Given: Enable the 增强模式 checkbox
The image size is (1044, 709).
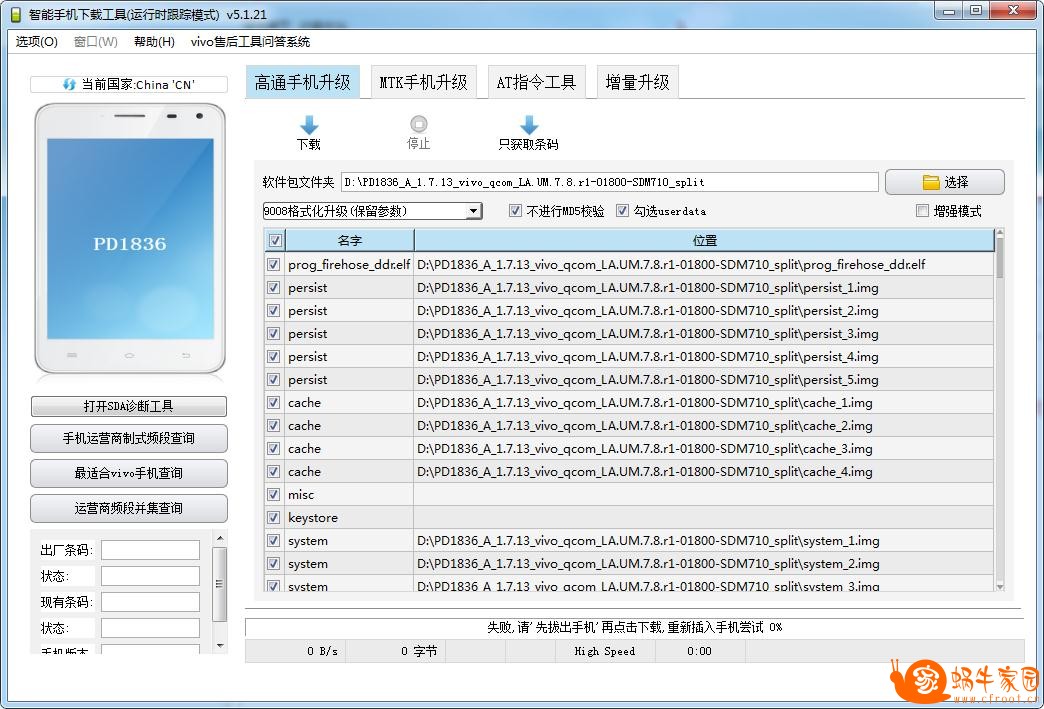Looking at the screenshot, I should click(922, 211).
